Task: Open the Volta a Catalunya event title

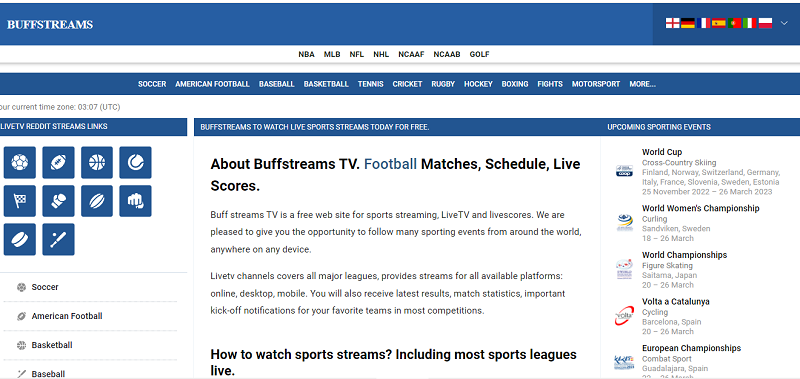Action: pyautogui.click(x=676, y=301)
